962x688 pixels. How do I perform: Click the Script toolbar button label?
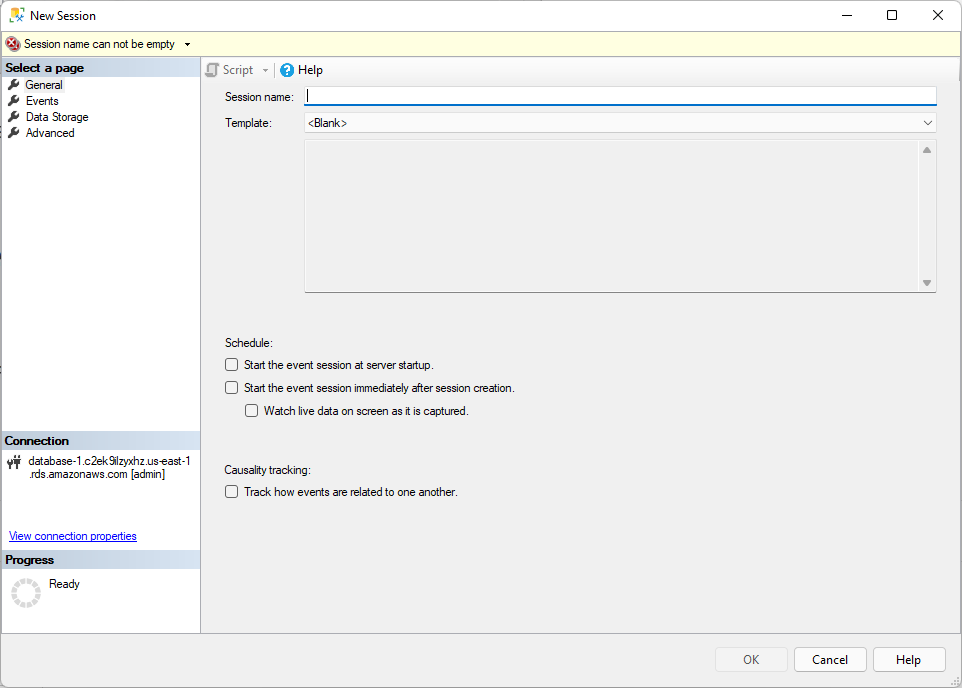point(238,70)
